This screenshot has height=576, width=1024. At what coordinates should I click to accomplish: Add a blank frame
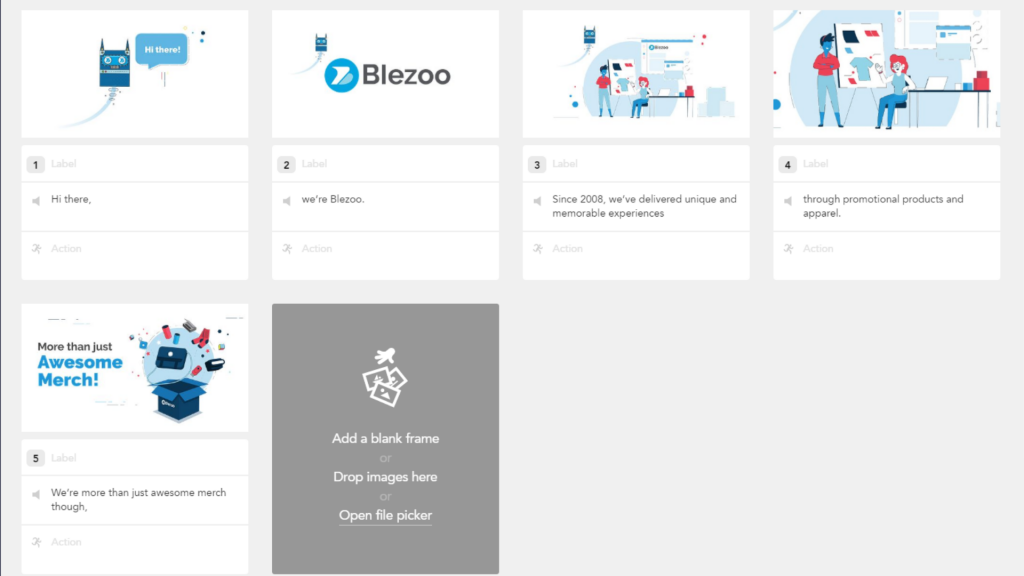coord(385,438)
